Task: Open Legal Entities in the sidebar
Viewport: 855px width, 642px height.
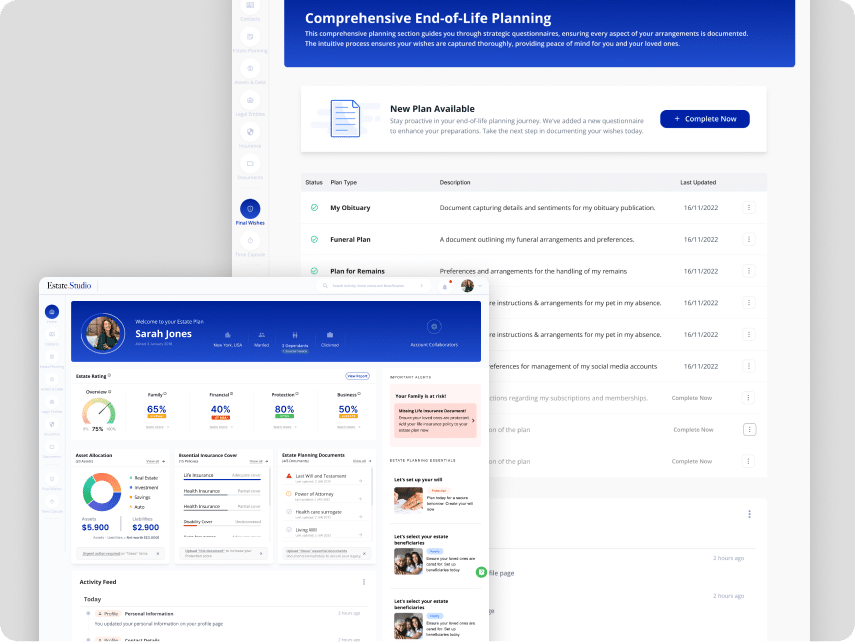Action: pos(250,101)
